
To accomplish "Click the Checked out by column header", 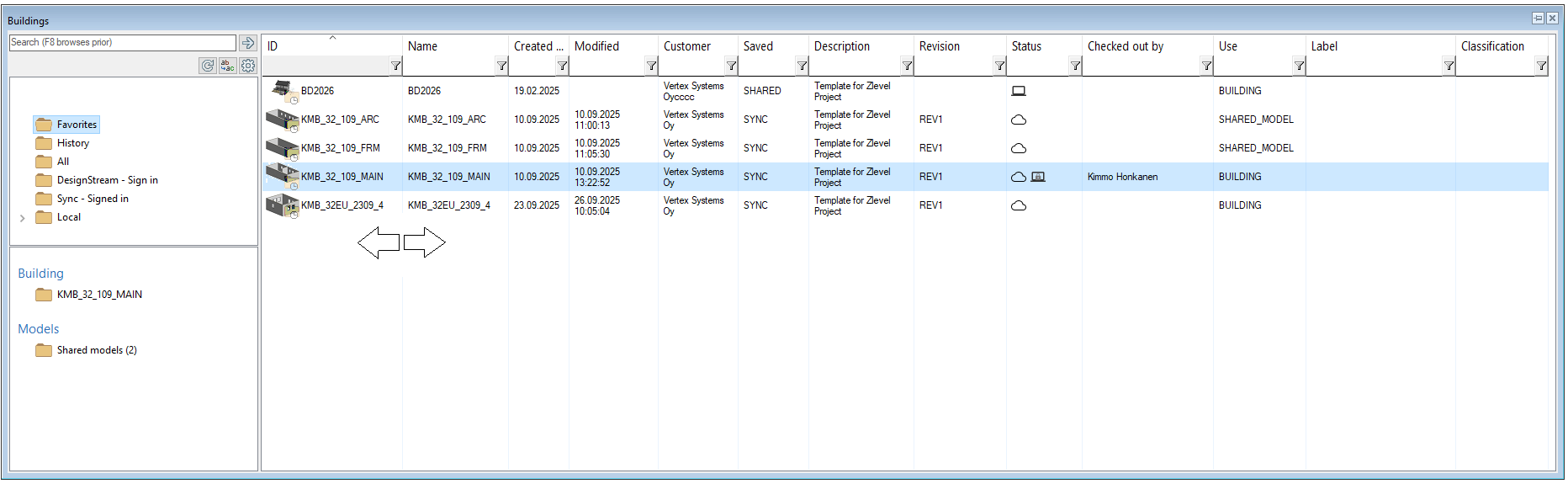I will coord(1125,46).
